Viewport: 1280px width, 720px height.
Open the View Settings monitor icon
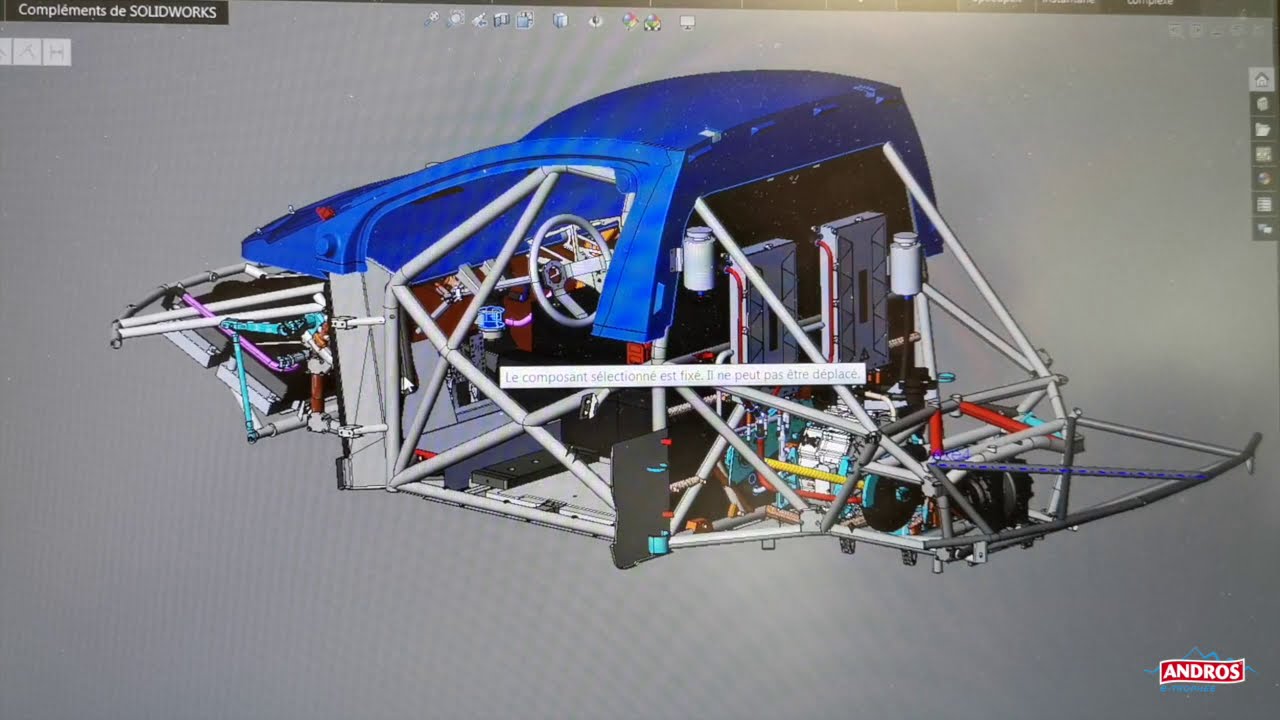pos(687,22)
